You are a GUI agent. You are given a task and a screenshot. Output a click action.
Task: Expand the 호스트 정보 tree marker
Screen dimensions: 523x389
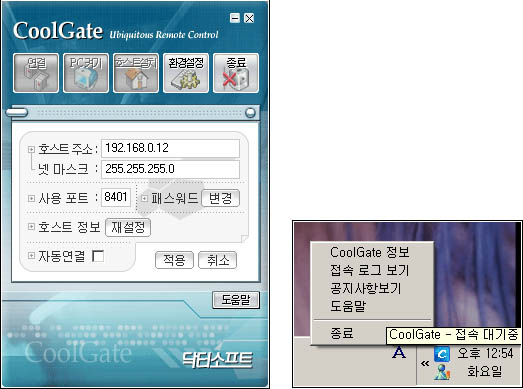[x=31, y=227]
